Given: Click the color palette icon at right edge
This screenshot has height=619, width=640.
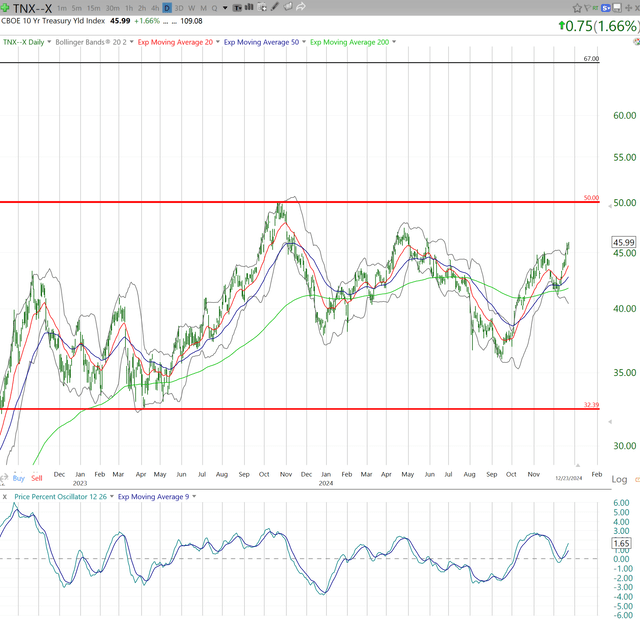Looking at the screenshot, I should click(637, 42).
